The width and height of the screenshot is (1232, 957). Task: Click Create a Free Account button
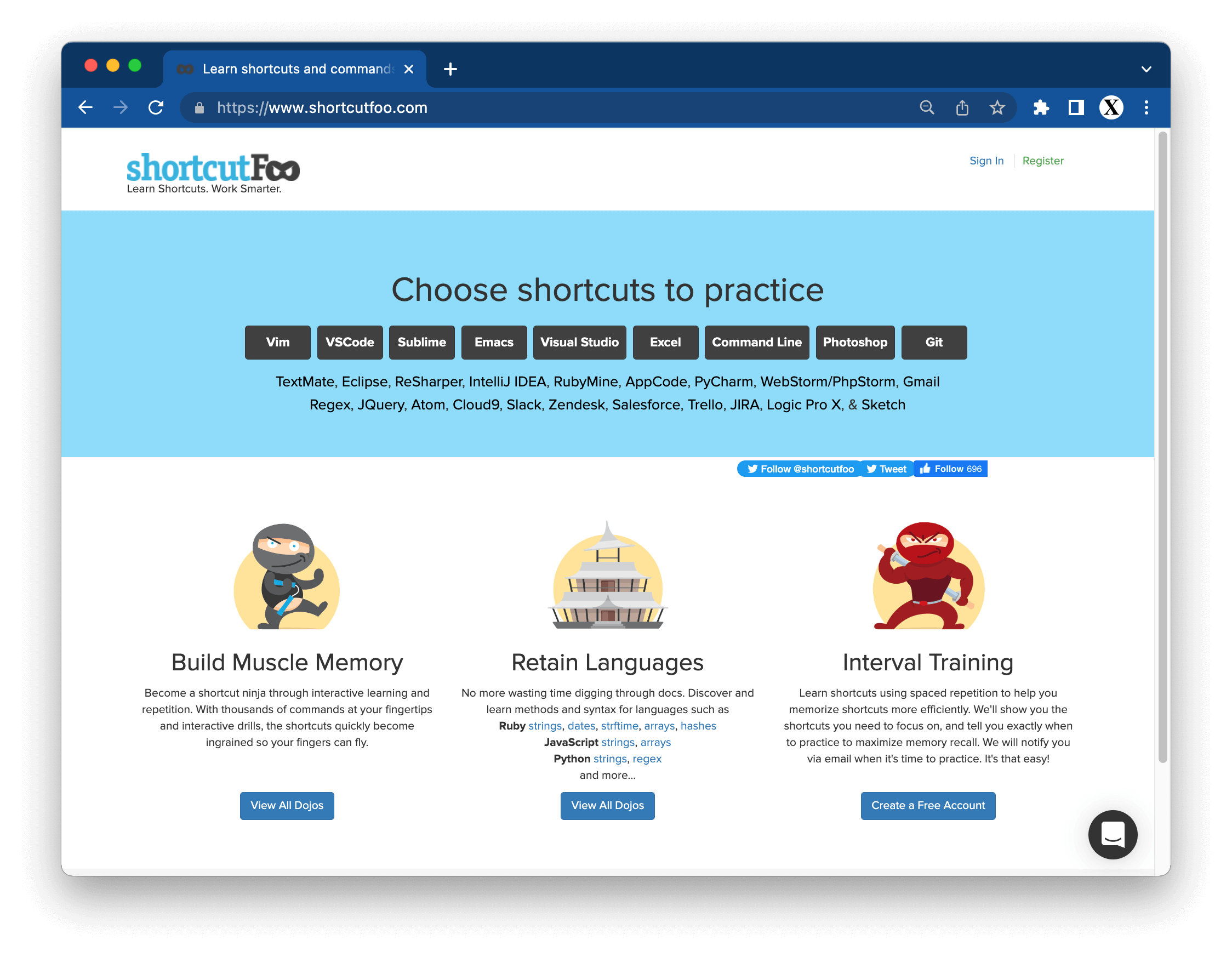coord(928,805)
